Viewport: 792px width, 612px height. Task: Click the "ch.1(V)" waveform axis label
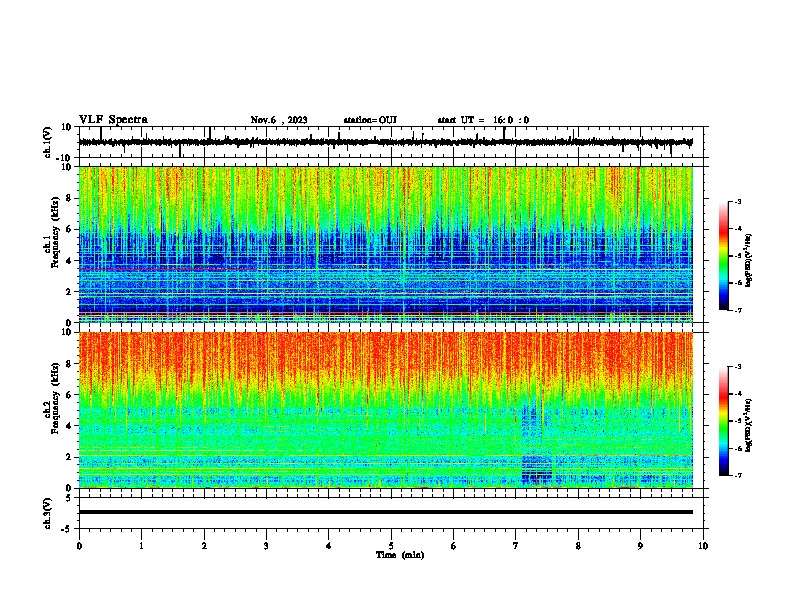(x=48, y=142)
